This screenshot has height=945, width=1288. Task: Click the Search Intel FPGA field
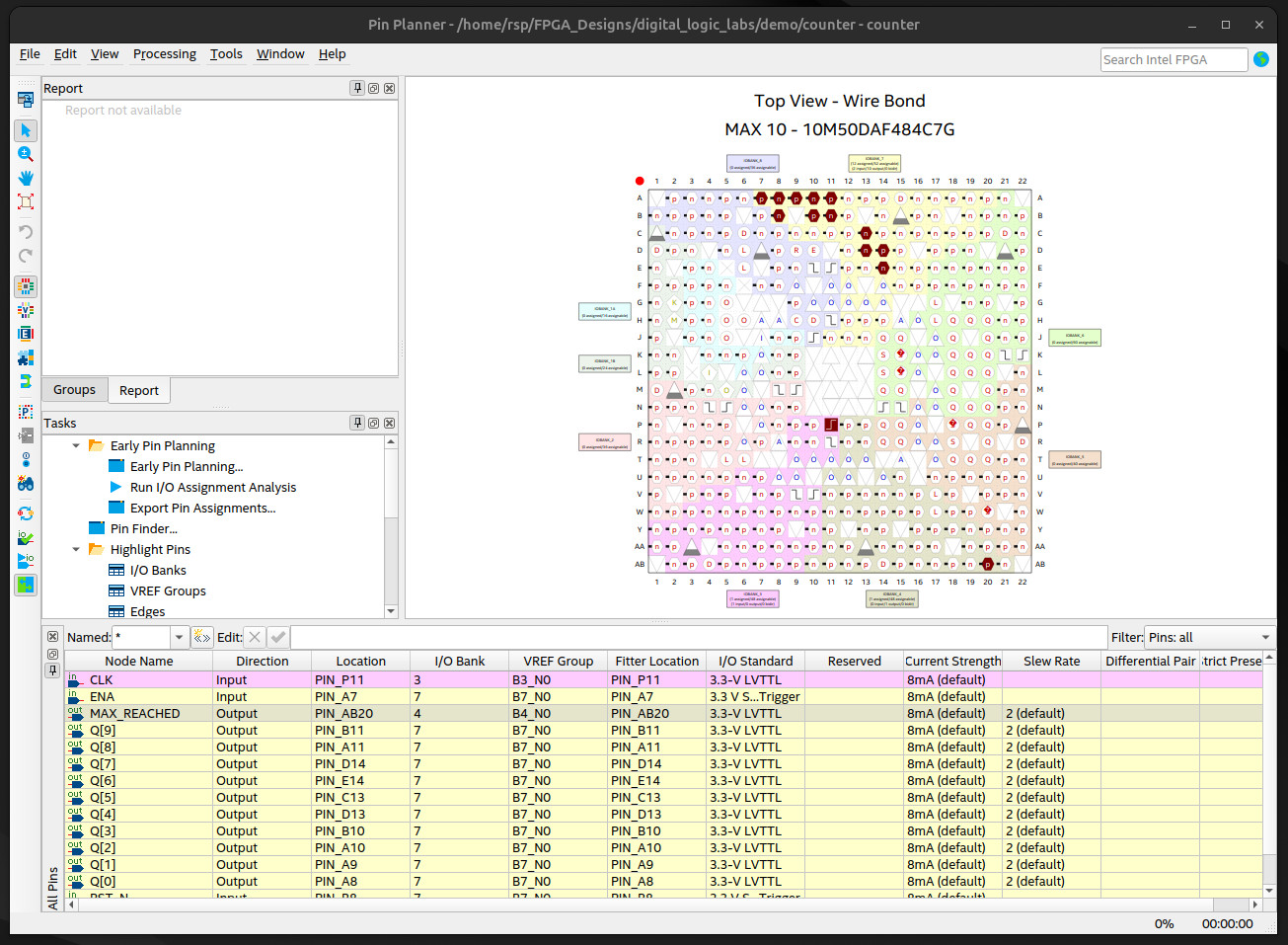click(1173, 60)
